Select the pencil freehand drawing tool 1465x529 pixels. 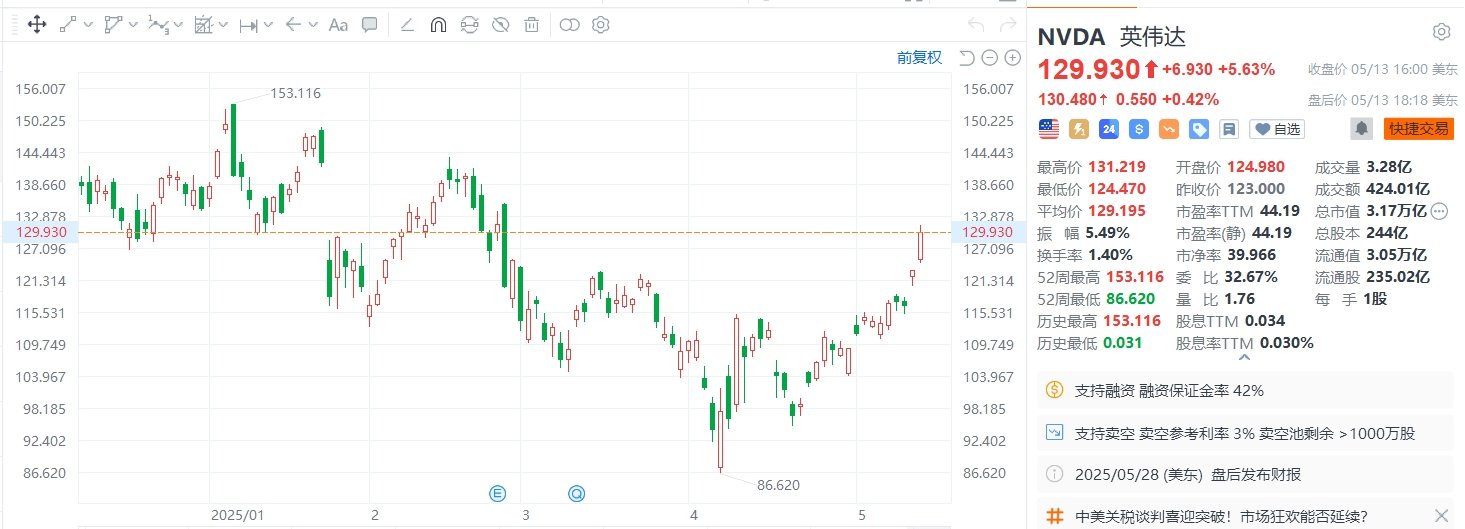407,24
